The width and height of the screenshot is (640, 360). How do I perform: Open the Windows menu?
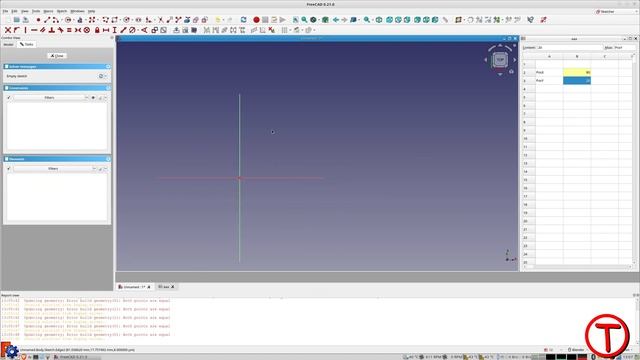point(77,11)
